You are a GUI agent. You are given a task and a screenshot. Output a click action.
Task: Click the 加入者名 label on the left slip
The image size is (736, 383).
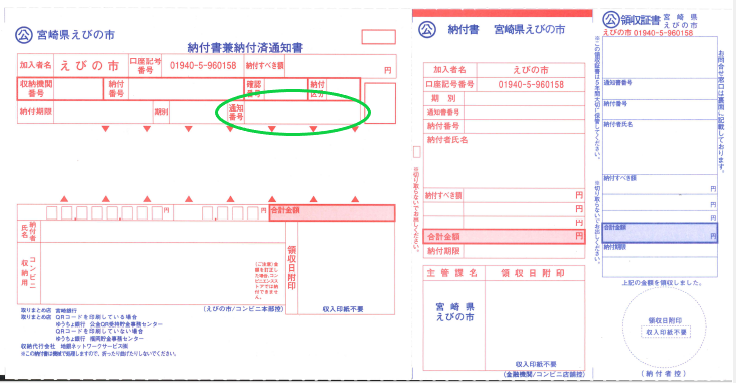[x=35, y=65]
